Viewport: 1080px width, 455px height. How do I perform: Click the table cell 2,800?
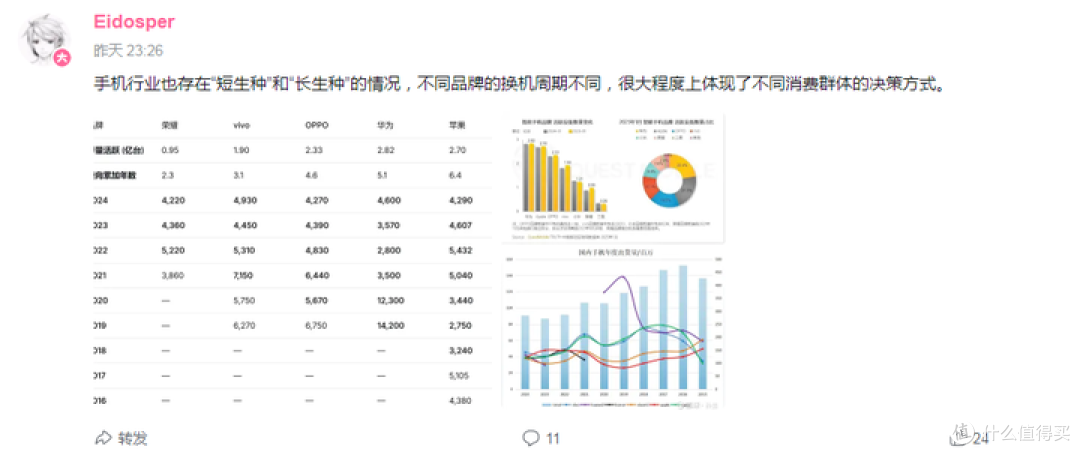tap(388, 251)
